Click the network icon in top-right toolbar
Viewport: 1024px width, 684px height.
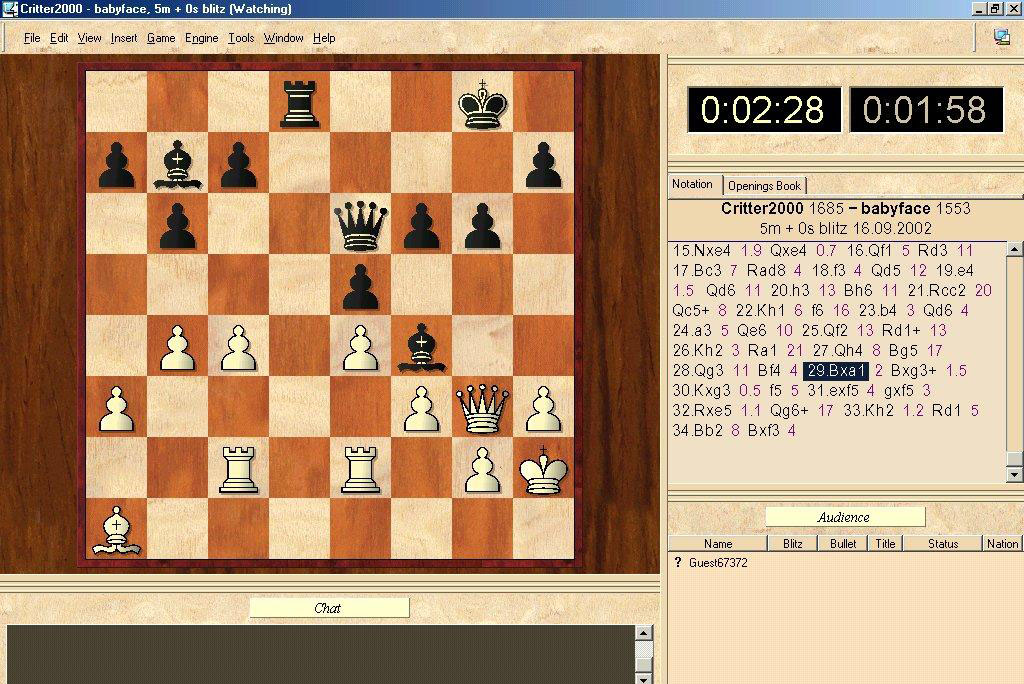1001,37
